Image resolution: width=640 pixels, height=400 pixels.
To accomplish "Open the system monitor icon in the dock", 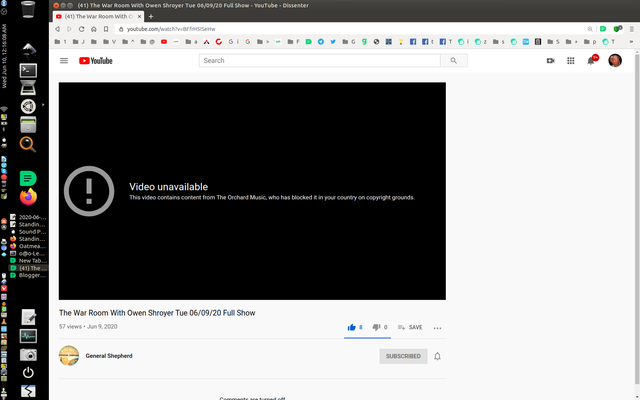I will pyautogui.click(x=28, y=336).
